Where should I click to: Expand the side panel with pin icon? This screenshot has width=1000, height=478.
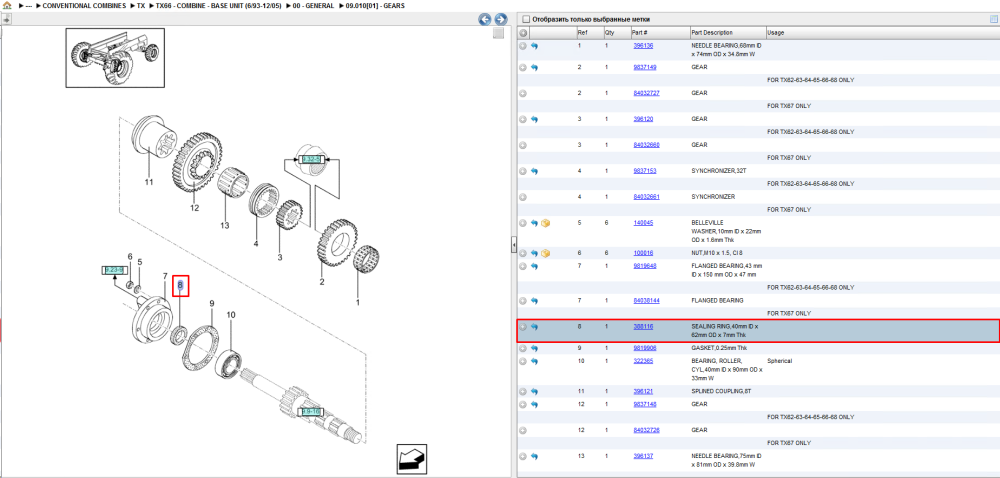7,20
